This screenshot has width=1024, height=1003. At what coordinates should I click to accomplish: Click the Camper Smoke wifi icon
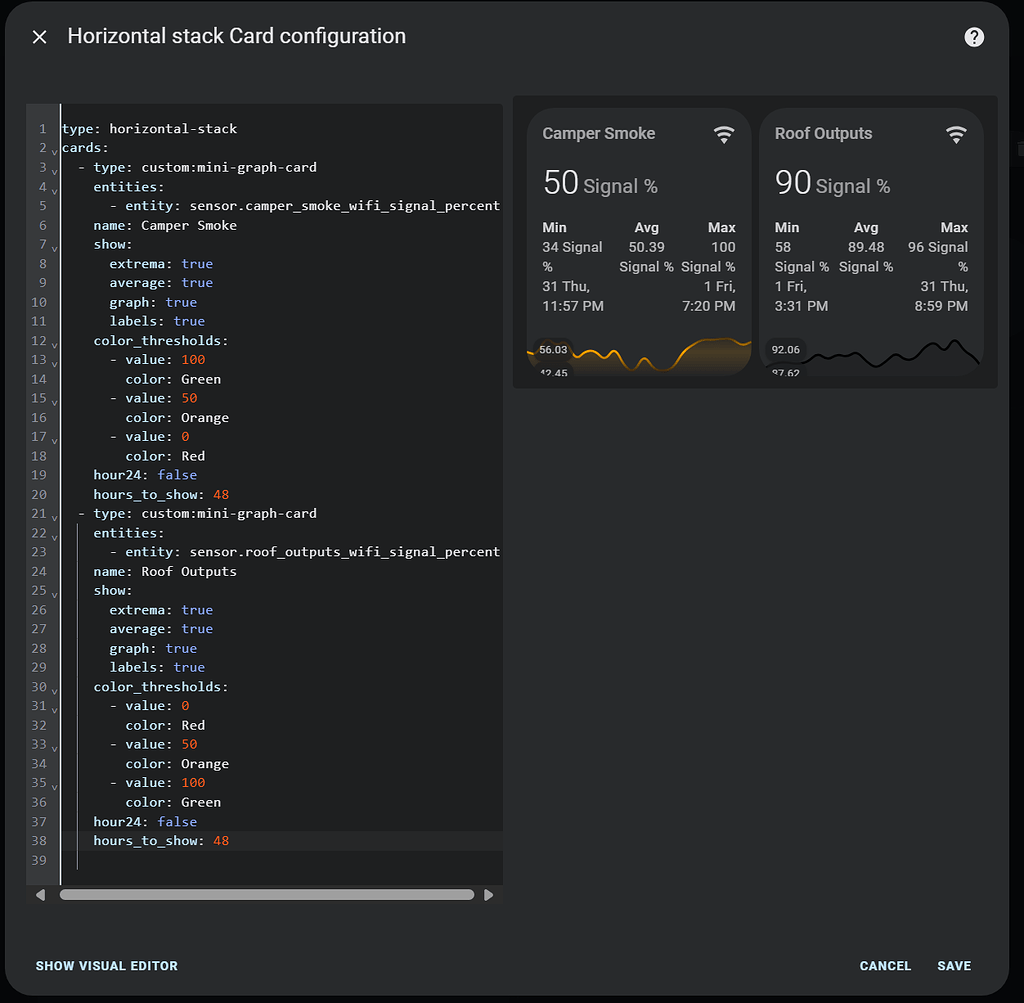pyautogui.click(x=724, y=134)
